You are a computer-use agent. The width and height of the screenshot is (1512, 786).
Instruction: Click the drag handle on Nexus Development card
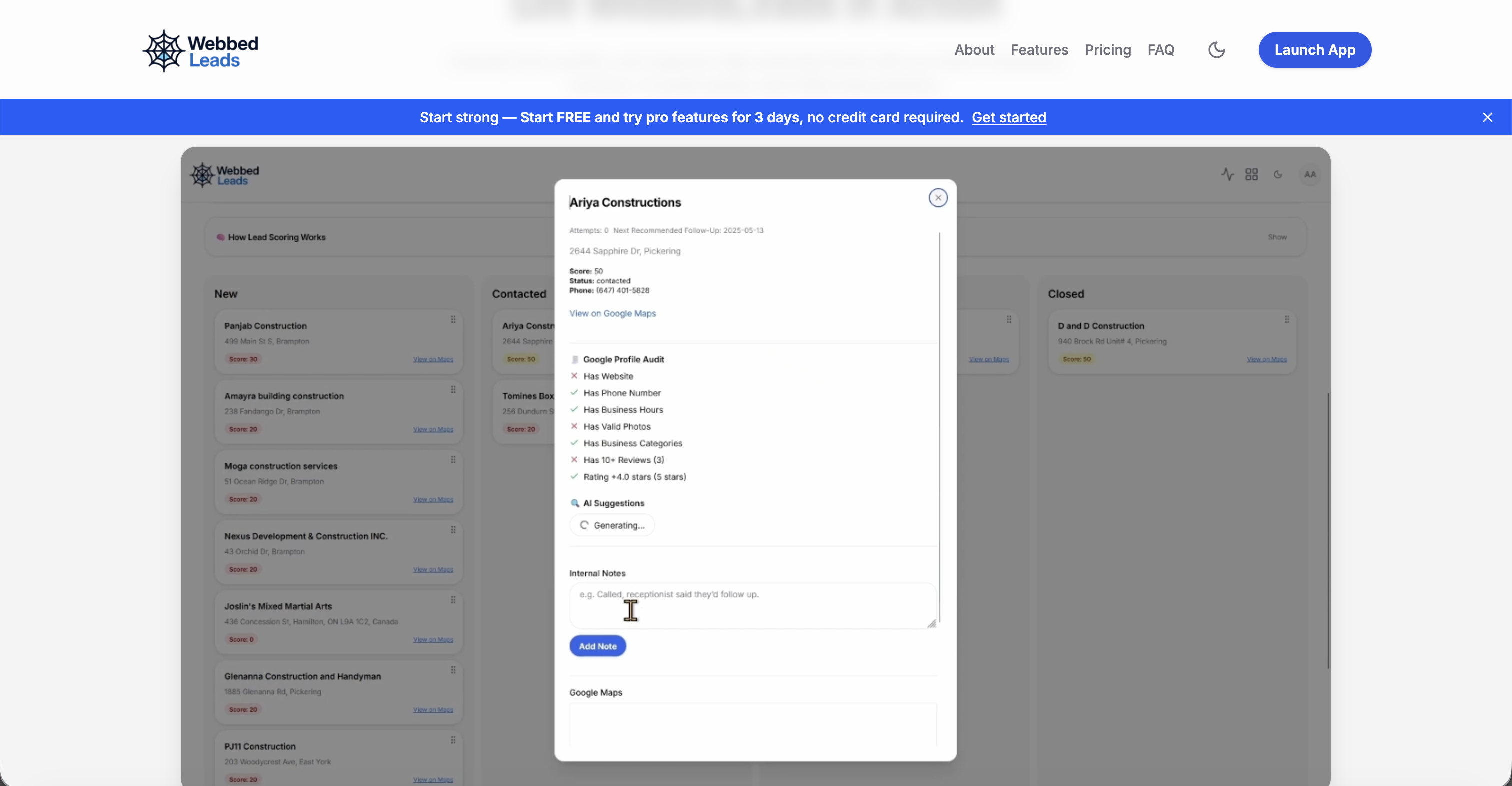tap(453, 530)
